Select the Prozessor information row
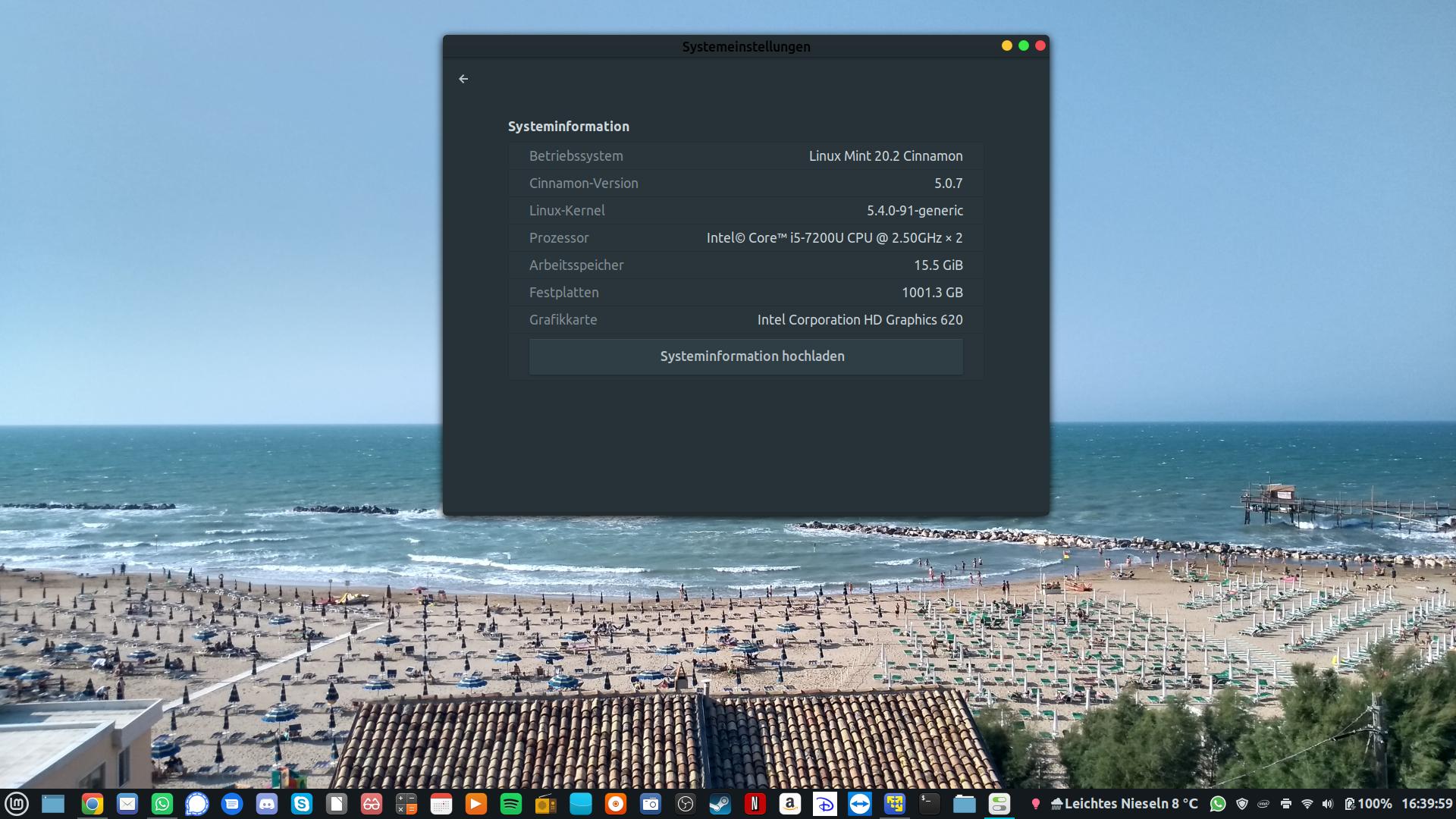This screenshot has height=819, width=1456. click(x=745, y=238)
